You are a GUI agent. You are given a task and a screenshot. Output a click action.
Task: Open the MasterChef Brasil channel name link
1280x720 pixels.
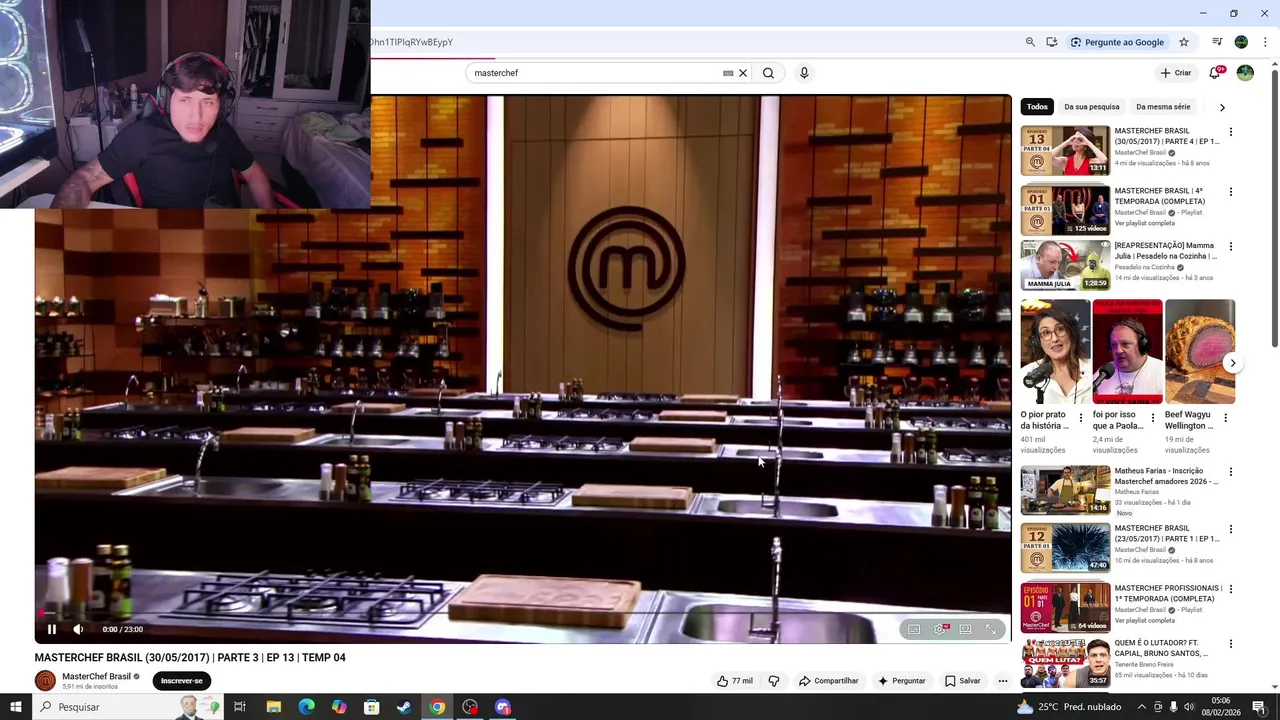click(x=96, y=676)
